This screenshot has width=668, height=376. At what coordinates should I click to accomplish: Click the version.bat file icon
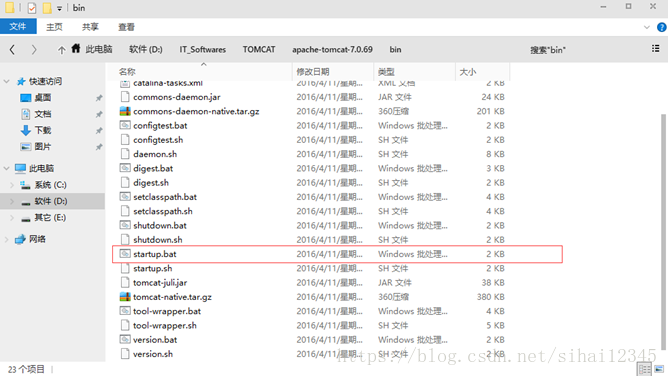click(x=125, y=339)
